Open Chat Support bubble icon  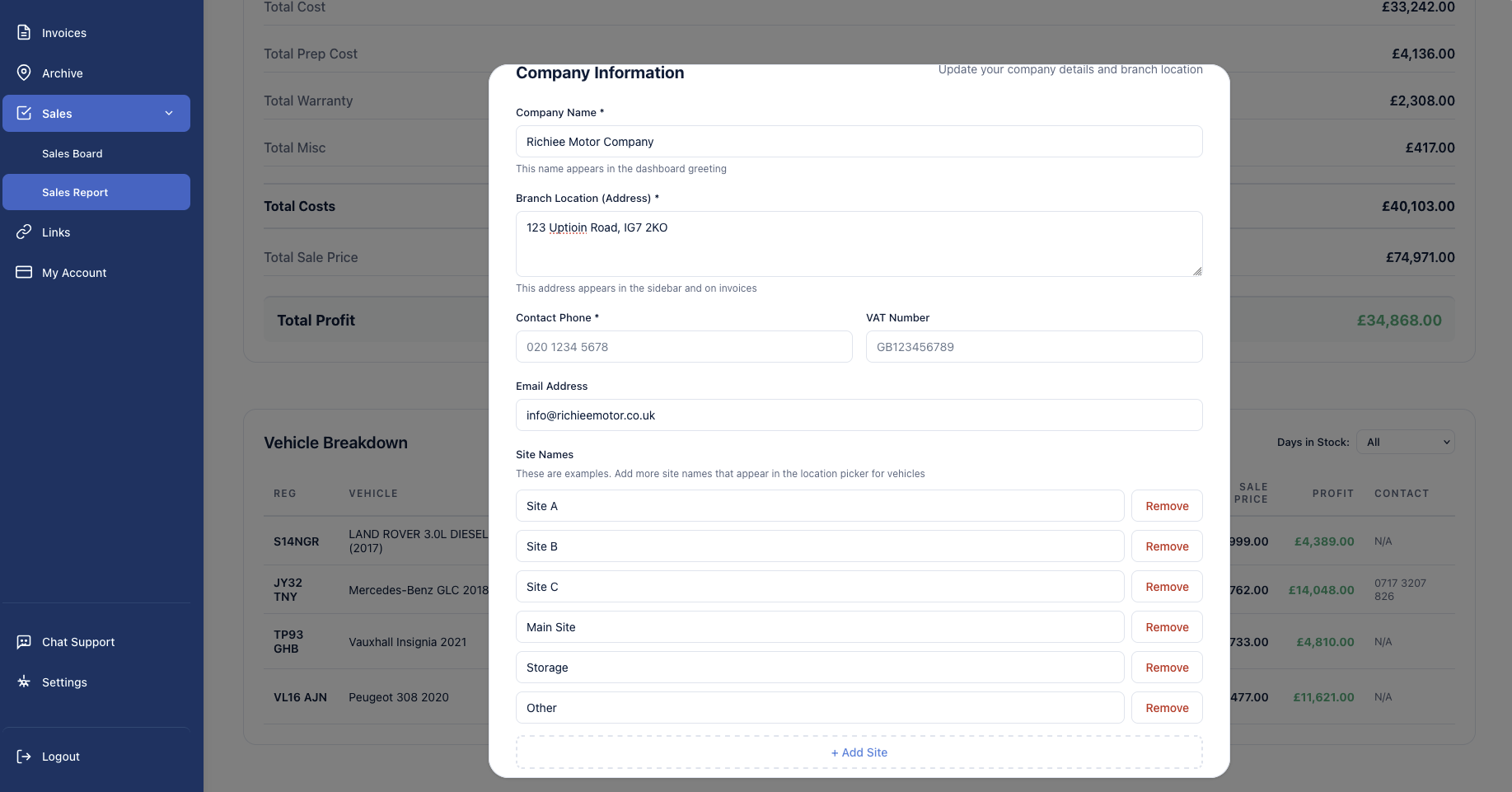tap(24, 641)
